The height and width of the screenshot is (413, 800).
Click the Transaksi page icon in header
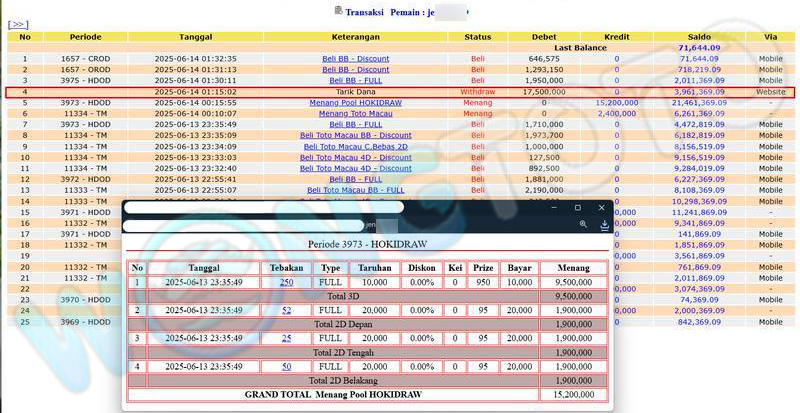[x=338, y=11]
